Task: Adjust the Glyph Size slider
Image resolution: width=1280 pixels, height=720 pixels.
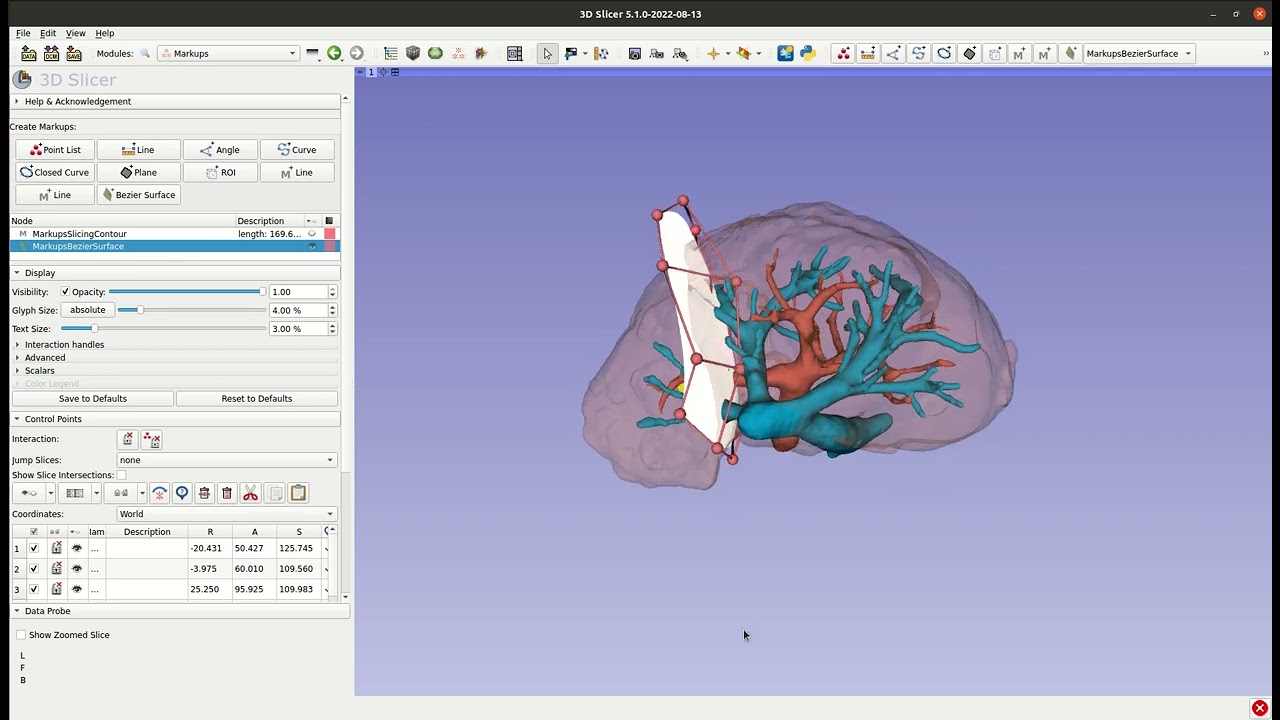Action: pos(191,310)
